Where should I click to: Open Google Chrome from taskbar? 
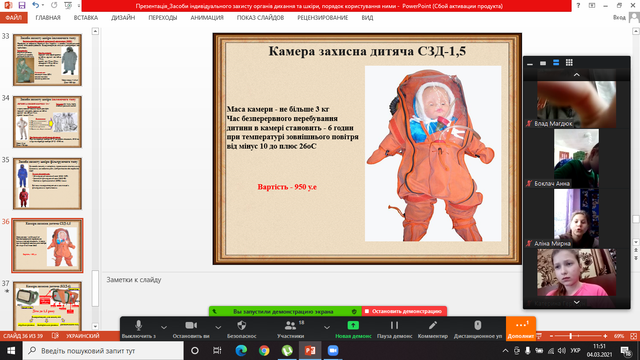click(x=264, y=351)
